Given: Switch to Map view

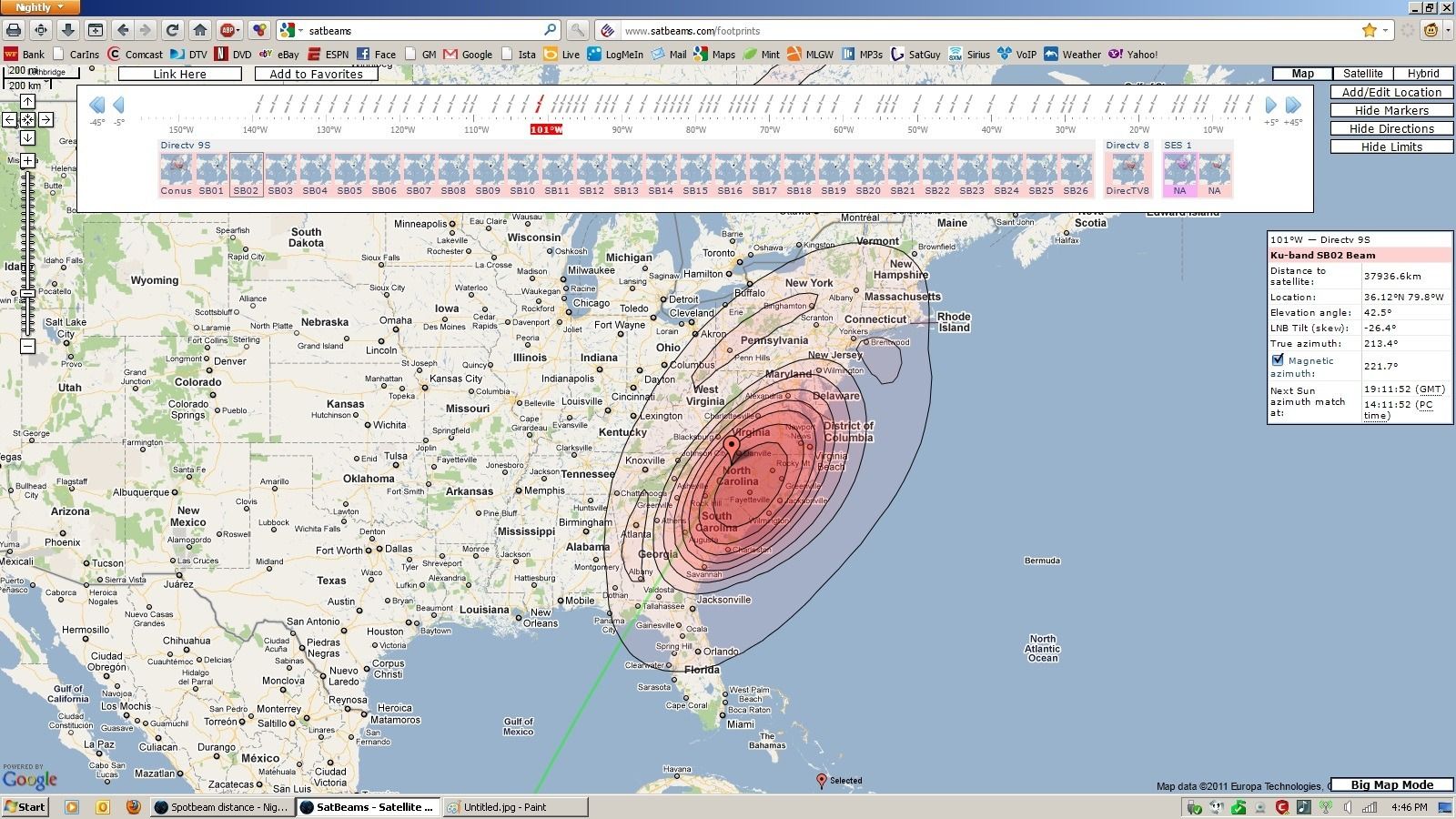Looking at the screenshot, I should (x=1302, y=74).
